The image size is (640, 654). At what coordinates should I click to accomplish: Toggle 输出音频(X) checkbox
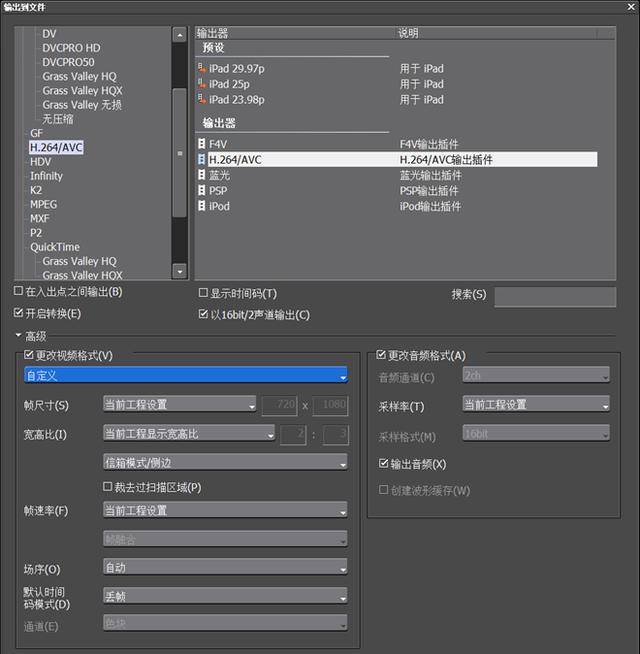pos(383,463)
